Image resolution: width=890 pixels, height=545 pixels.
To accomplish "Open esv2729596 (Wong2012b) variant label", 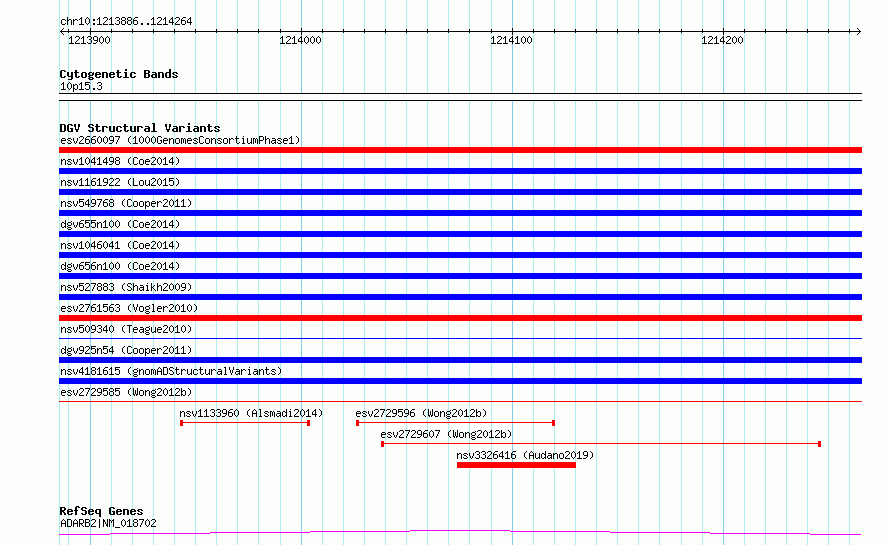I will point(421,413).
